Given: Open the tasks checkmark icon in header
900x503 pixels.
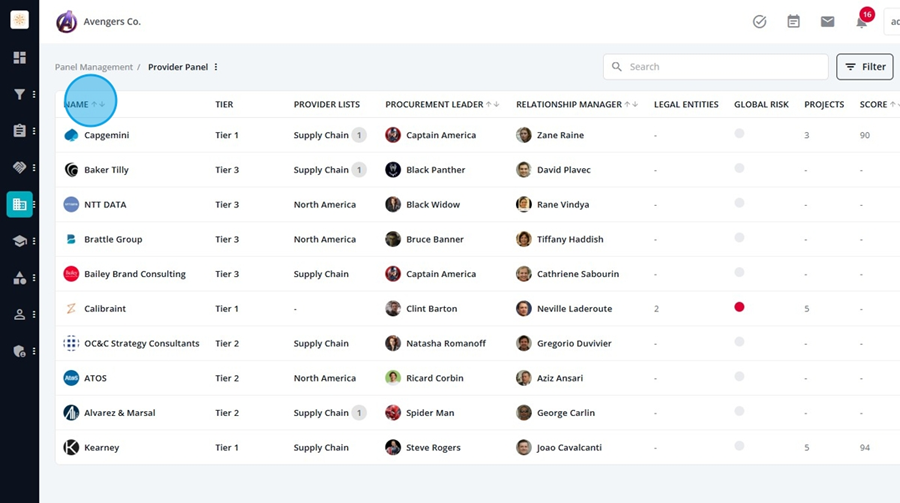Looking at the screenshot, I should coord(759,22).
